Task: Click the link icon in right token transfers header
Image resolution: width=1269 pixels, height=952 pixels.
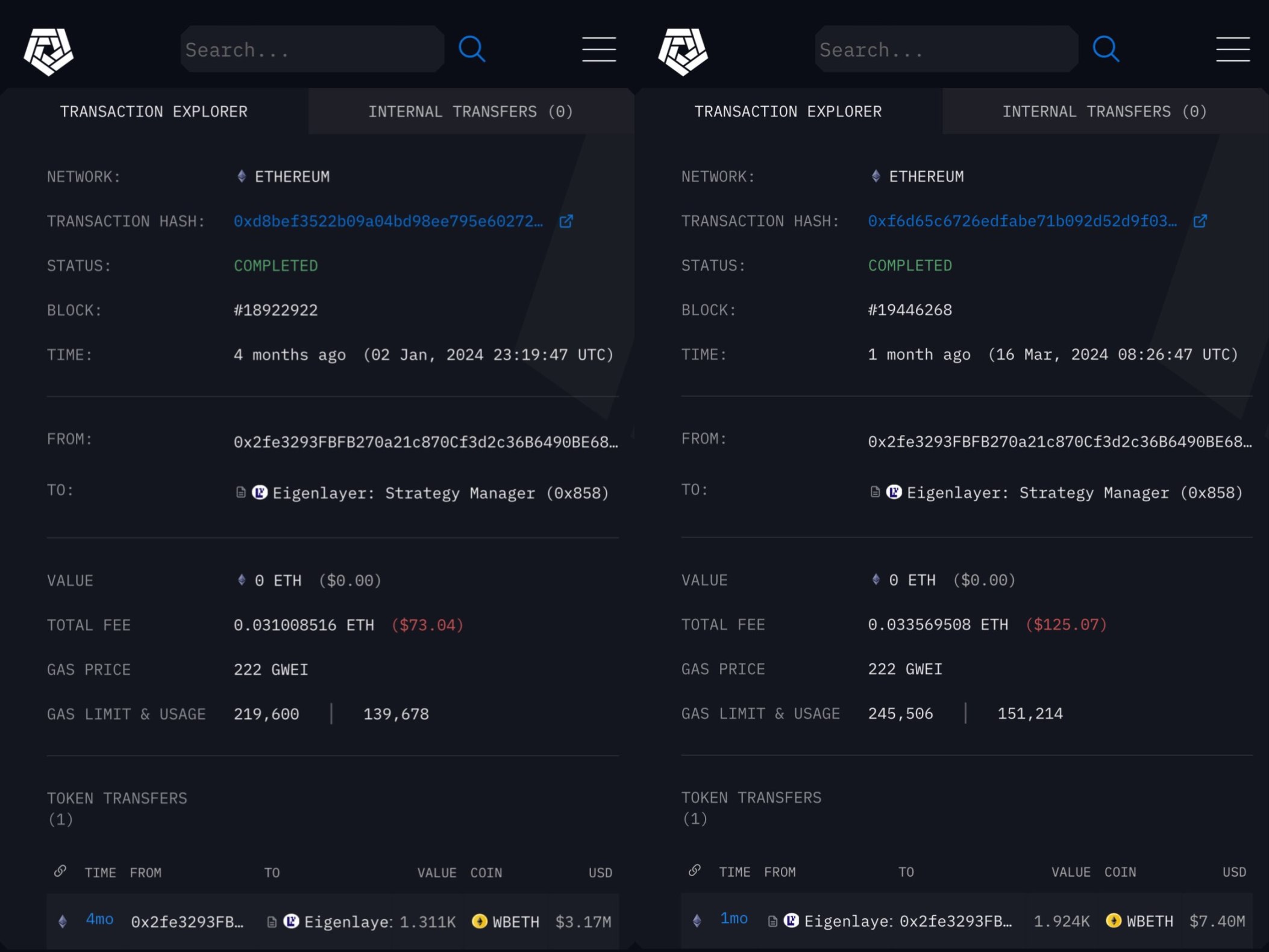Action: point(695,871)
